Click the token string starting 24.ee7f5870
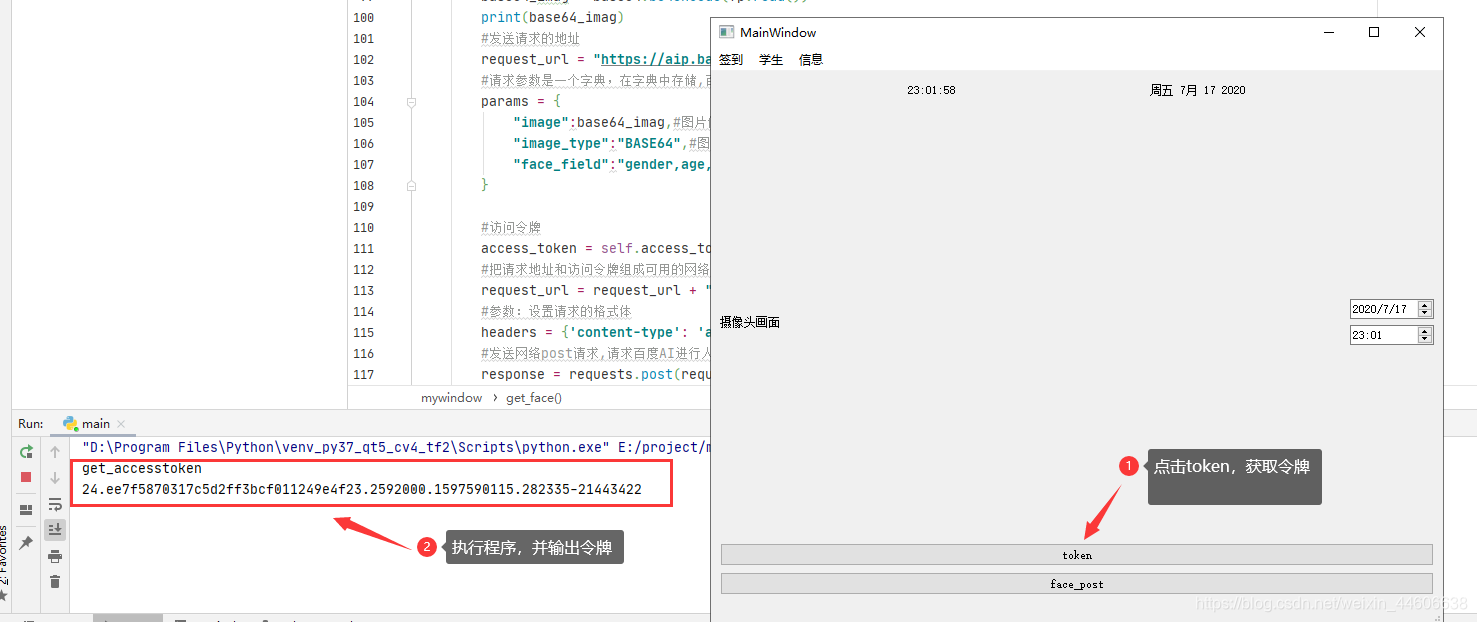 (362, 490)
